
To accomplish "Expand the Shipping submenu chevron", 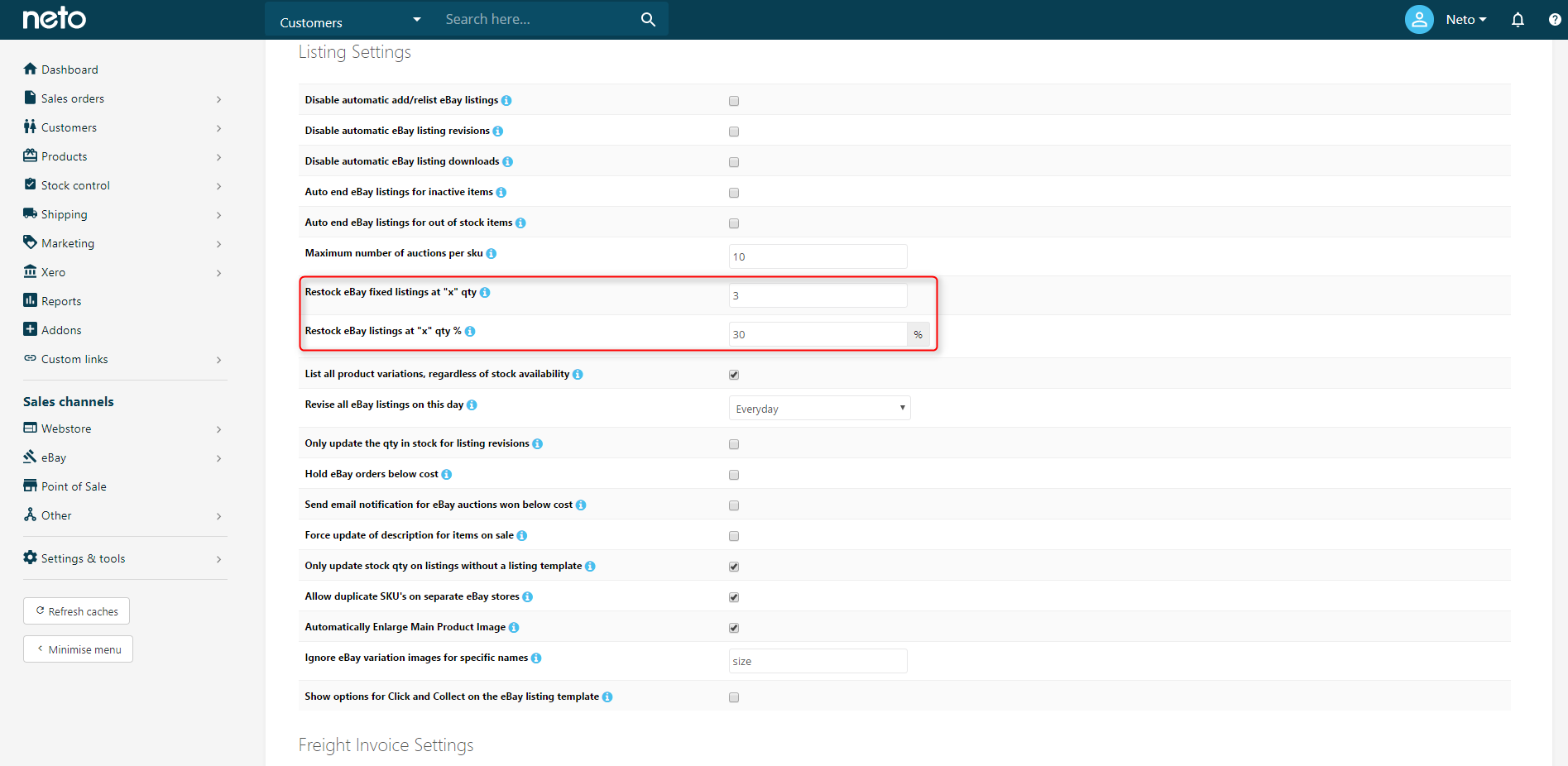I will point(219,215).
